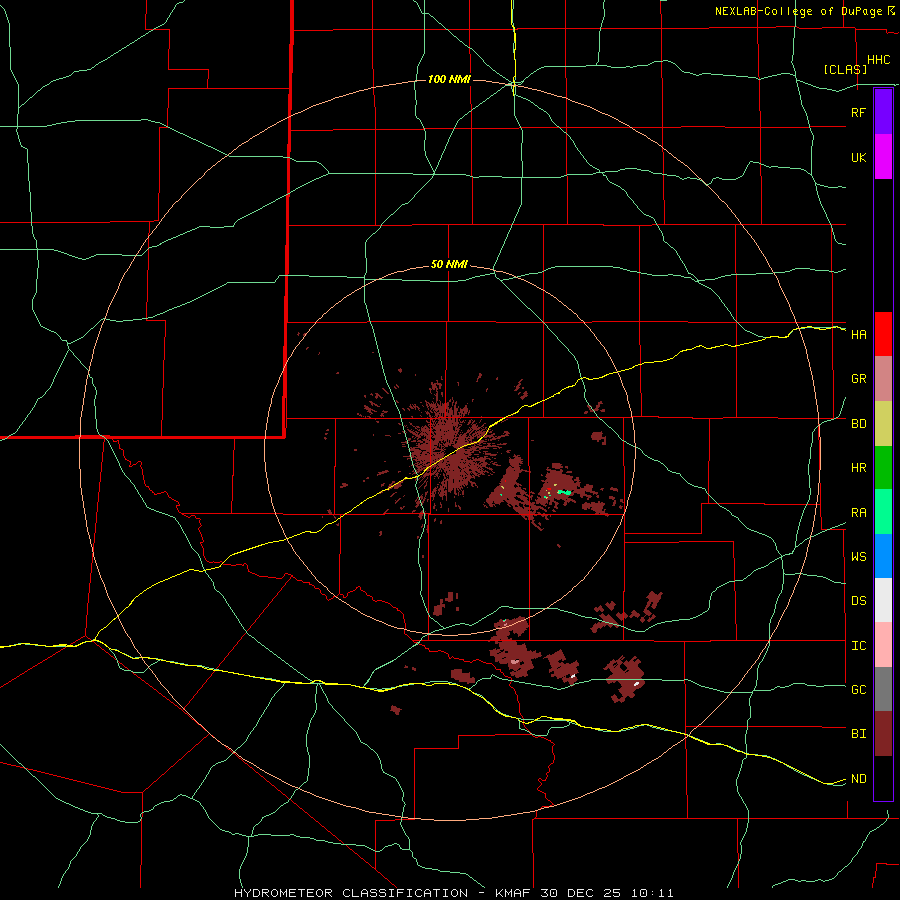Screen dimensions: 900x900
Task: Click the RA legend label
Action: 858,513
